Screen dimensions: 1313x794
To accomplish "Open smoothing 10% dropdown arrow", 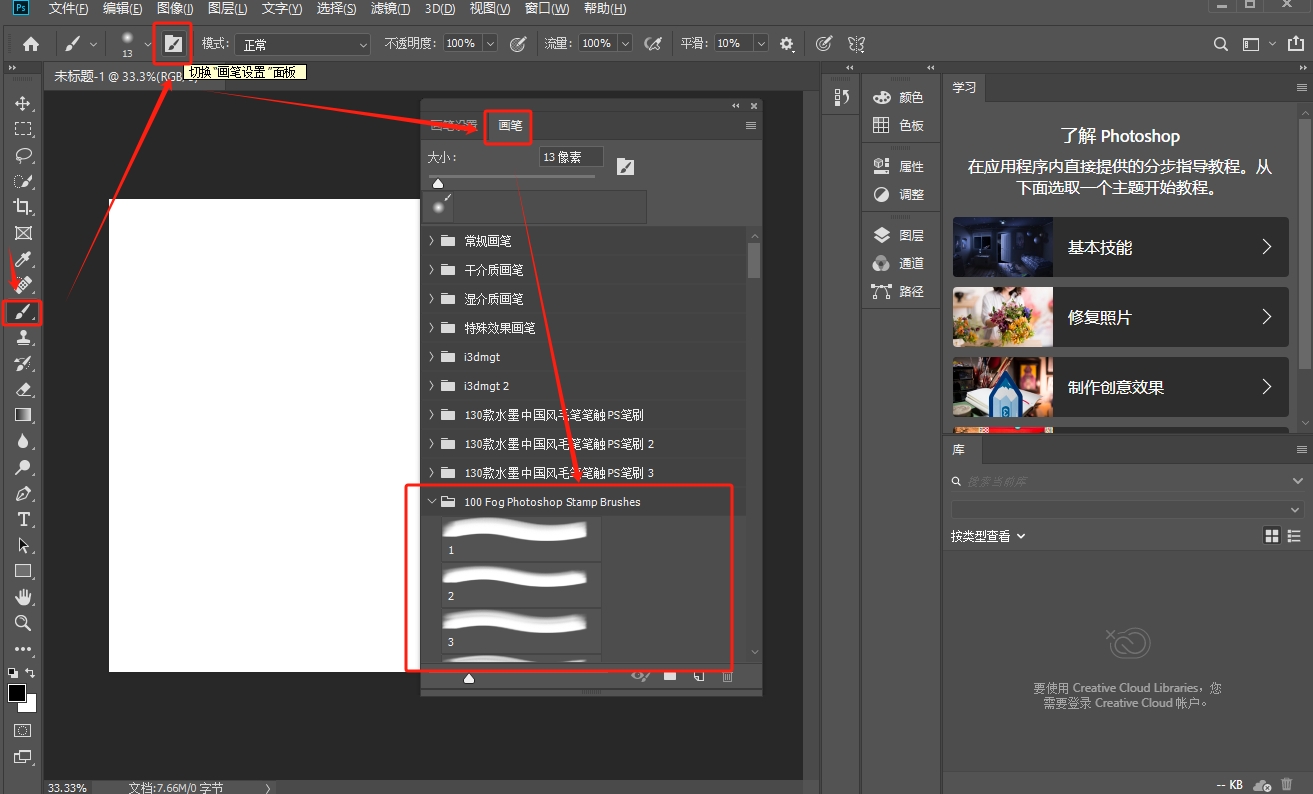I will [x=761, y=43].
